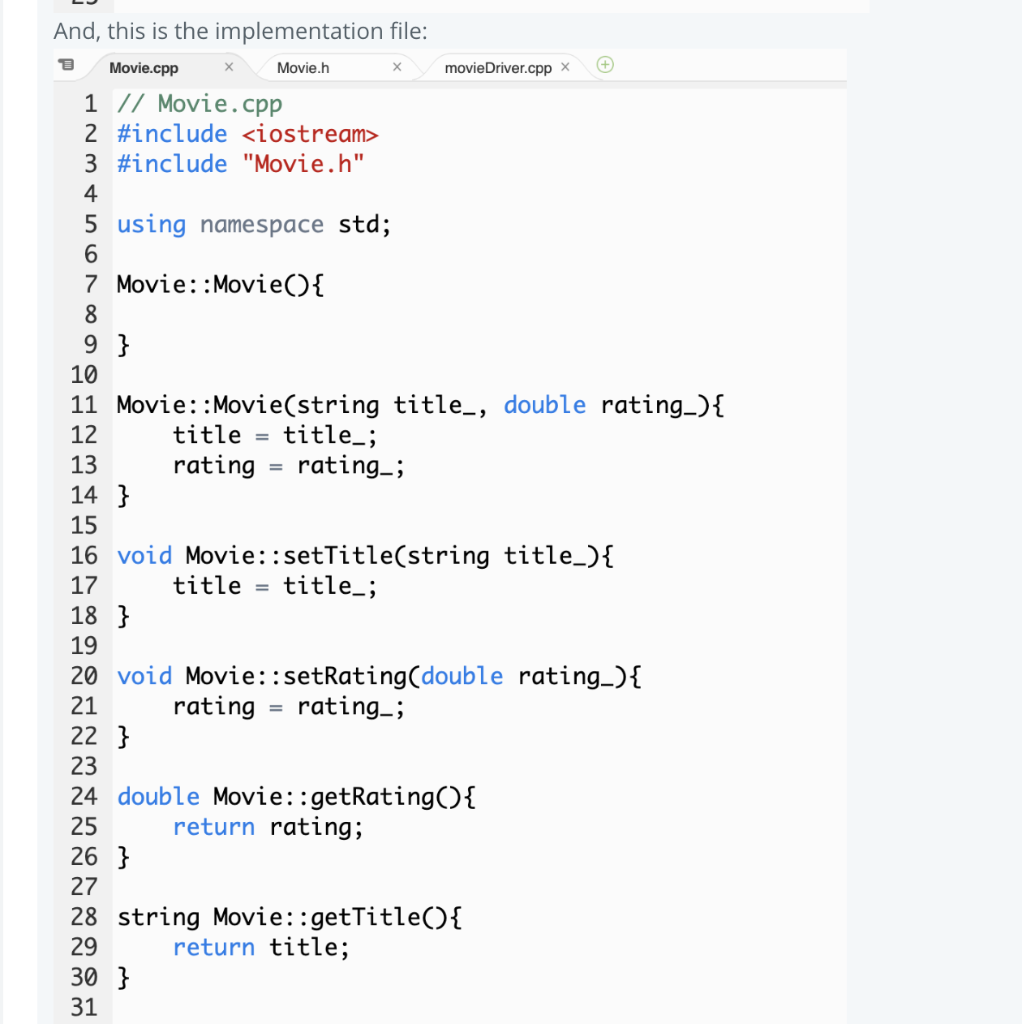The image size is (1022, 1024).
Task: Open the file list menu icon
Action: [x=66, y=64]
